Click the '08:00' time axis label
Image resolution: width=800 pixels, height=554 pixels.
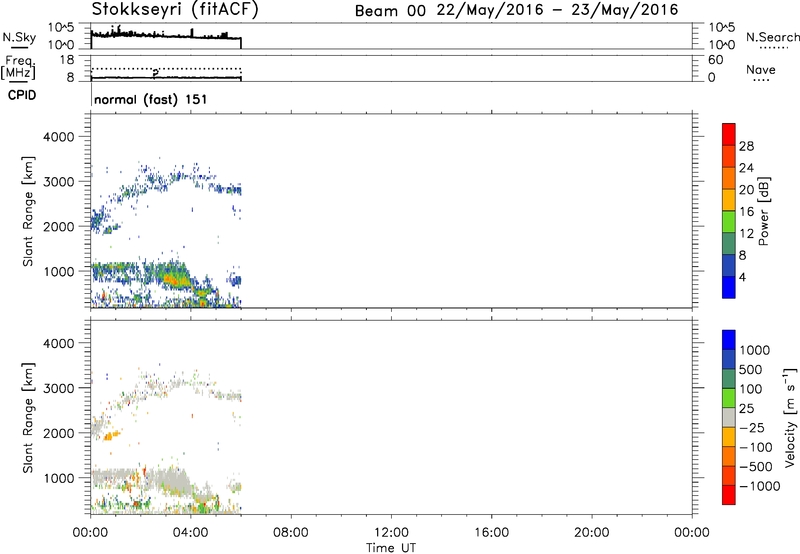tap(290, 533)
